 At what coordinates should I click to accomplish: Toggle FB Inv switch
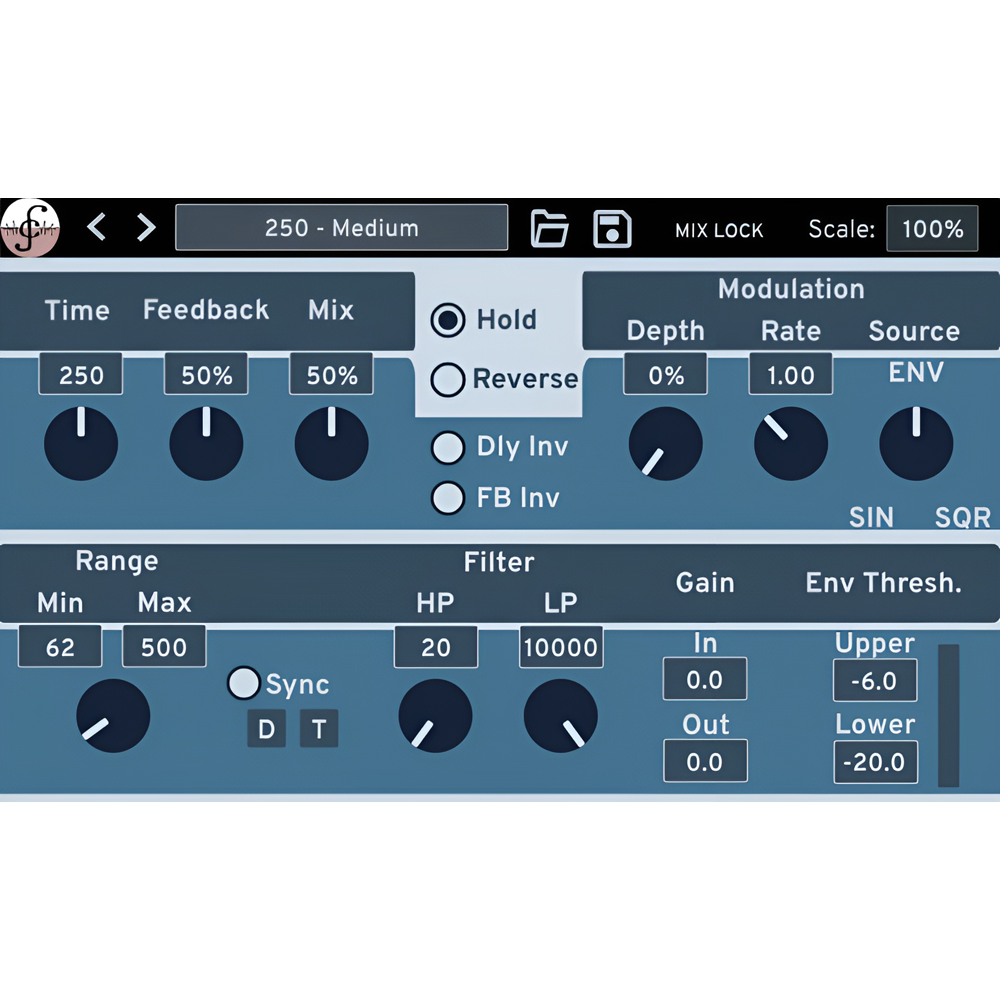(448, 497)
